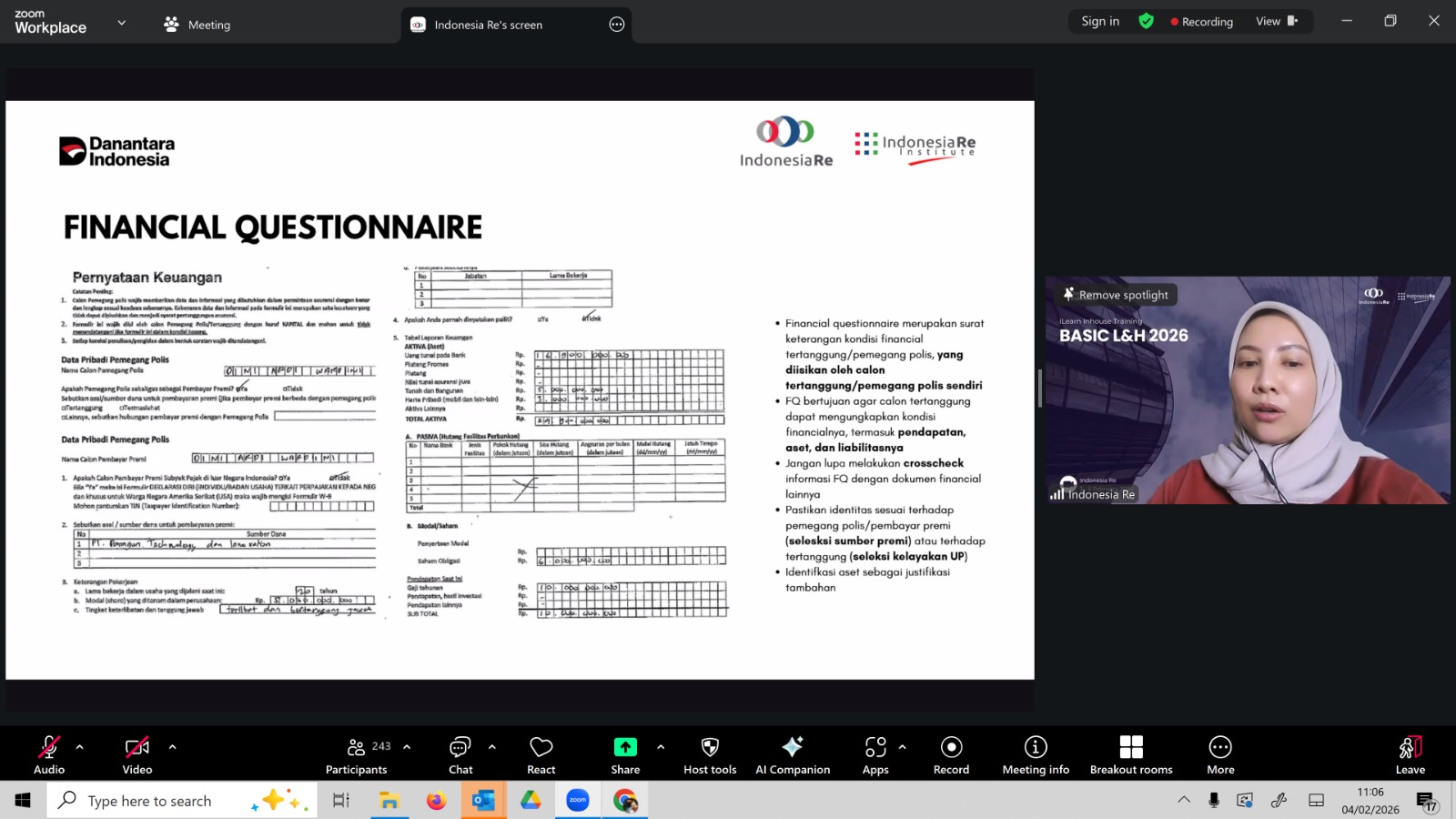Screen dimensions: 1456x819
Task: Open the Chat panel
Action: click(460, 755)
